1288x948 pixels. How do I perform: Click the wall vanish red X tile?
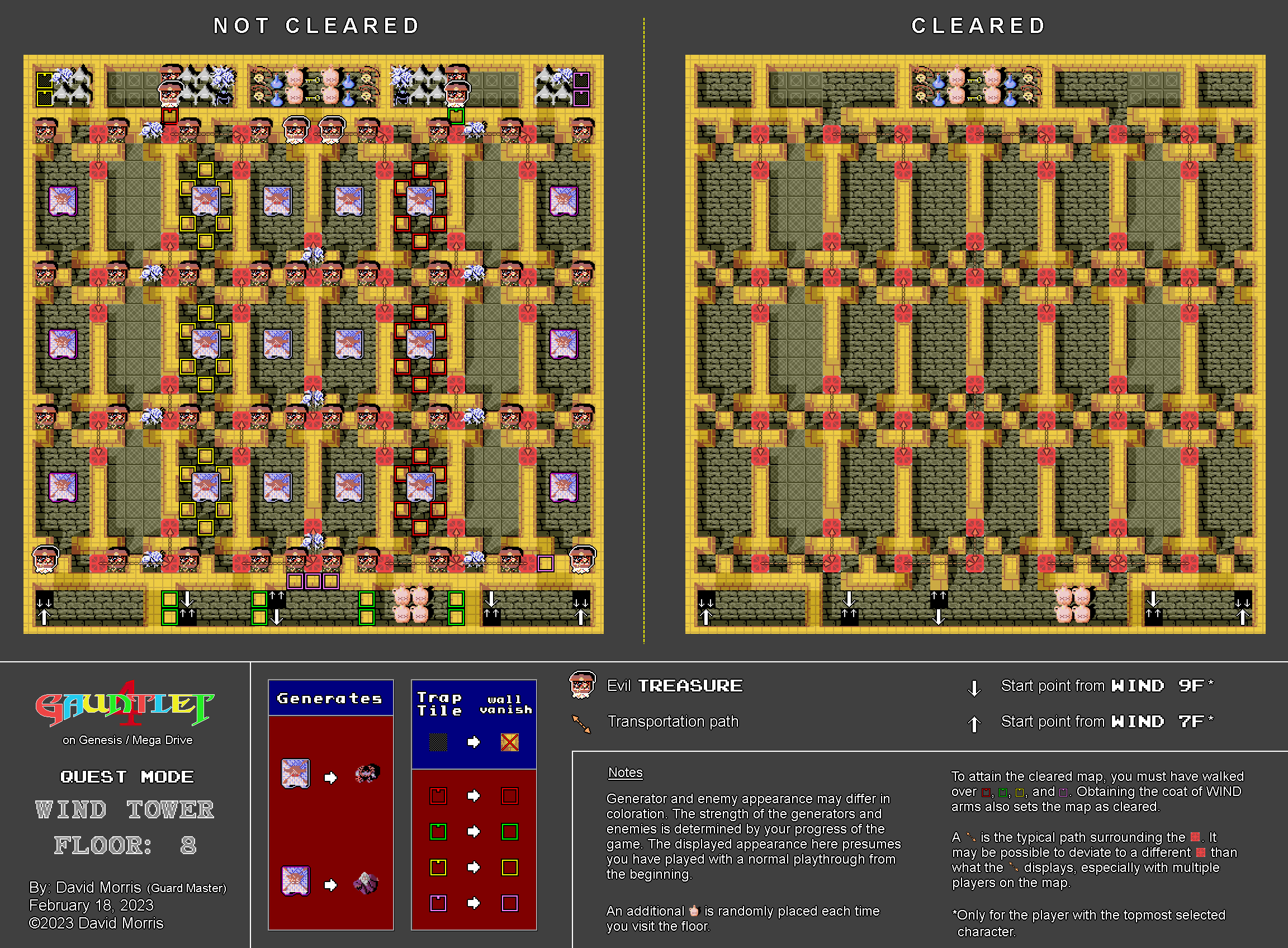click(509, 742)
